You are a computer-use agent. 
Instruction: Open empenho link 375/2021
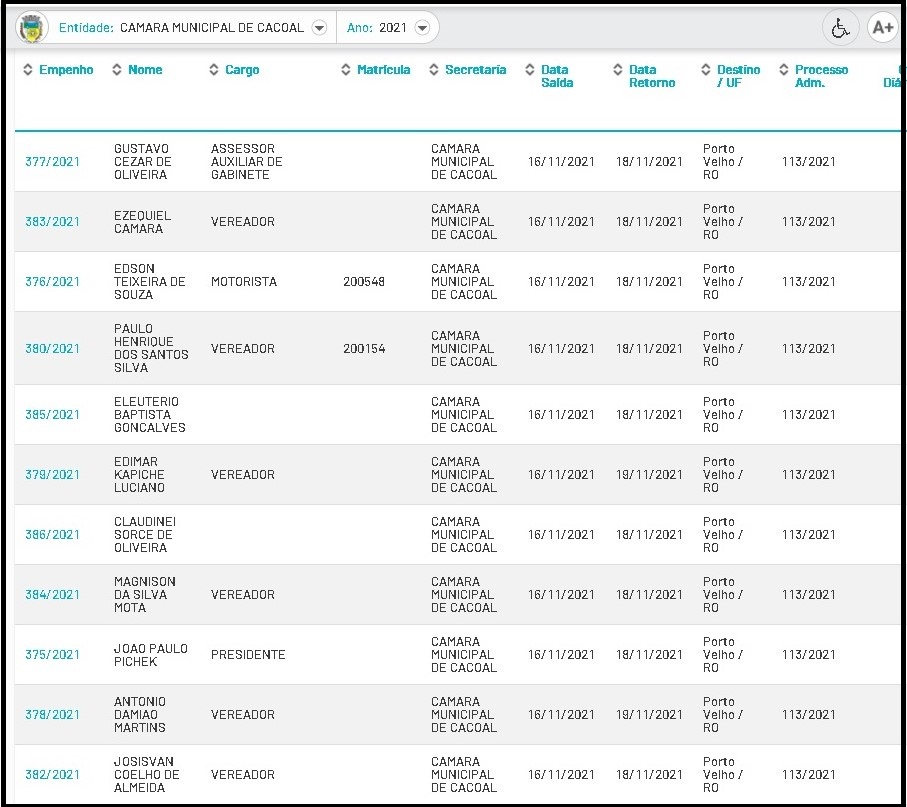click(52, 655)
